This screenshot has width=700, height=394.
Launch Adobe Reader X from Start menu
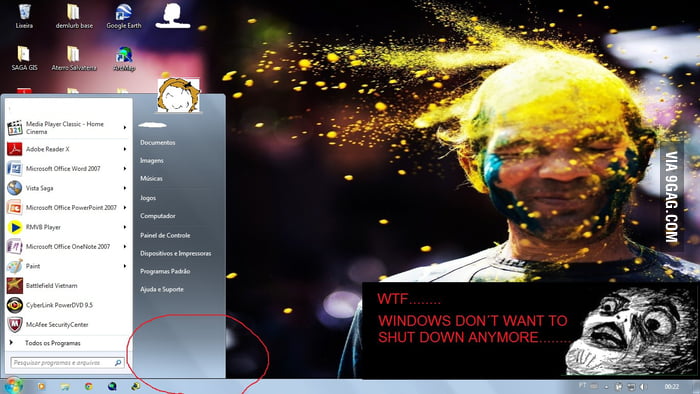click(67, 149)
